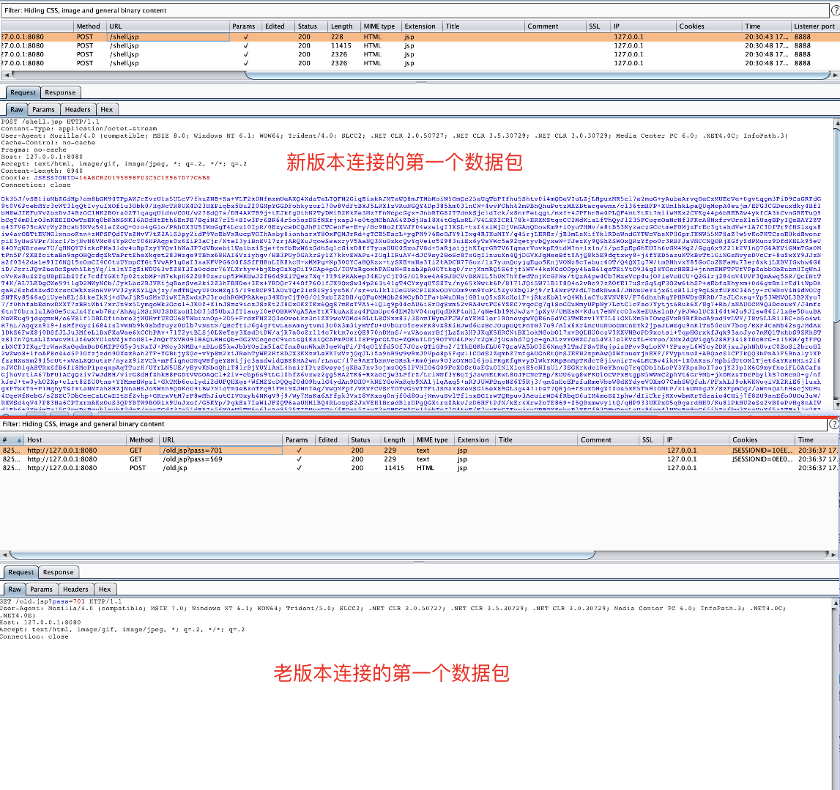Click the help question-mark icon on the lower filter bar
840x790 pixels.
point(833,424)
